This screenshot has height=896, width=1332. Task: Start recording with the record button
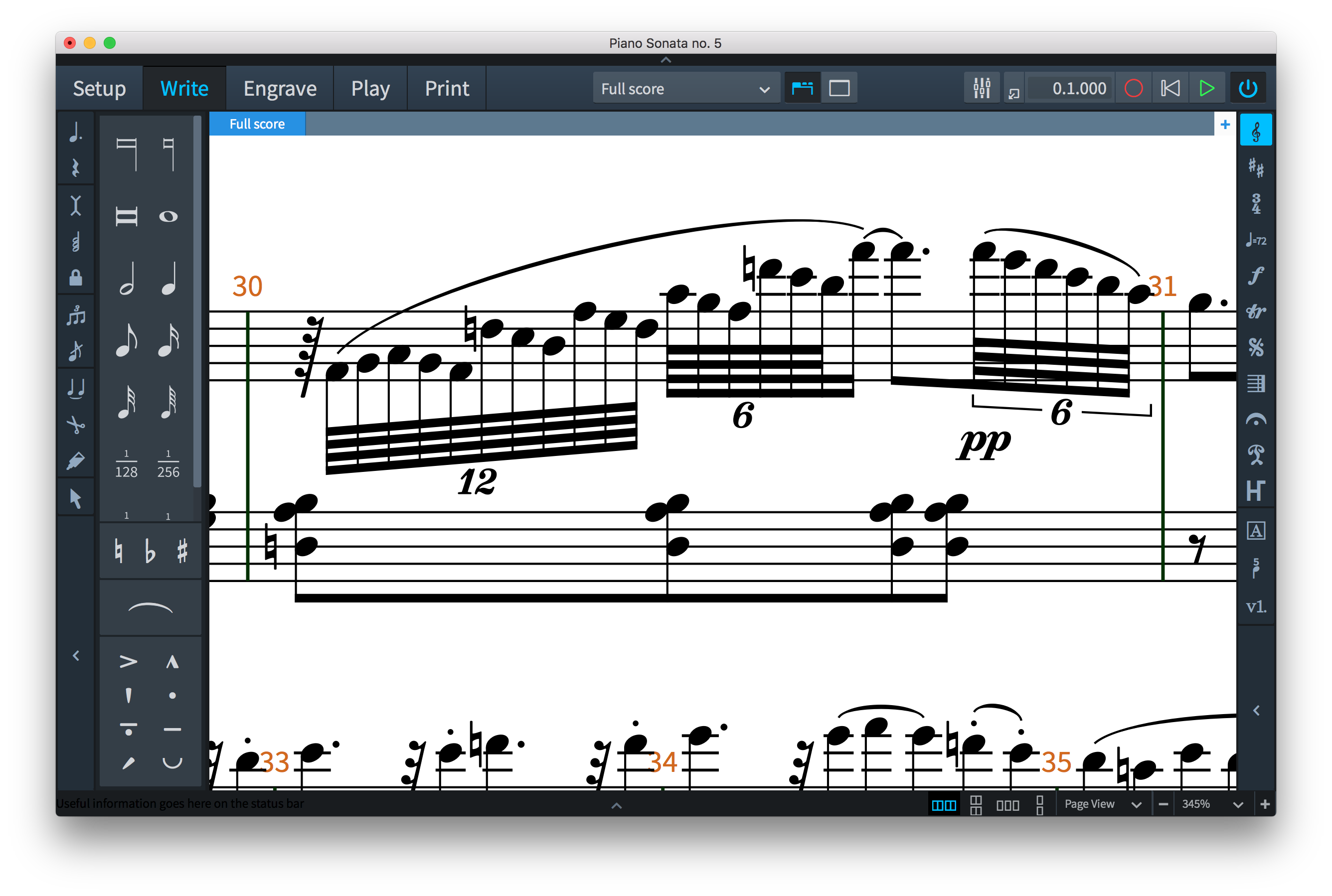tap(1133, 89)
